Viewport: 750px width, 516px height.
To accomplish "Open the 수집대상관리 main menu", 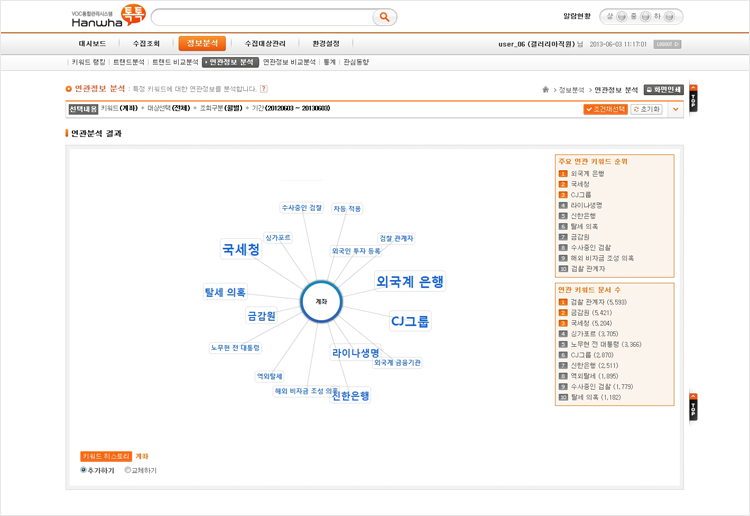I will 265,44.
